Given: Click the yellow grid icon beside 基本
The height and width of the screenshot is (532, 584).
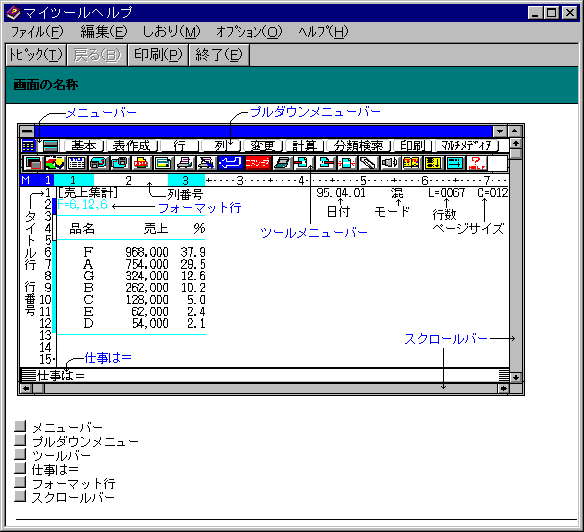Looking at the screenshot, I should [x=28, y=146].
